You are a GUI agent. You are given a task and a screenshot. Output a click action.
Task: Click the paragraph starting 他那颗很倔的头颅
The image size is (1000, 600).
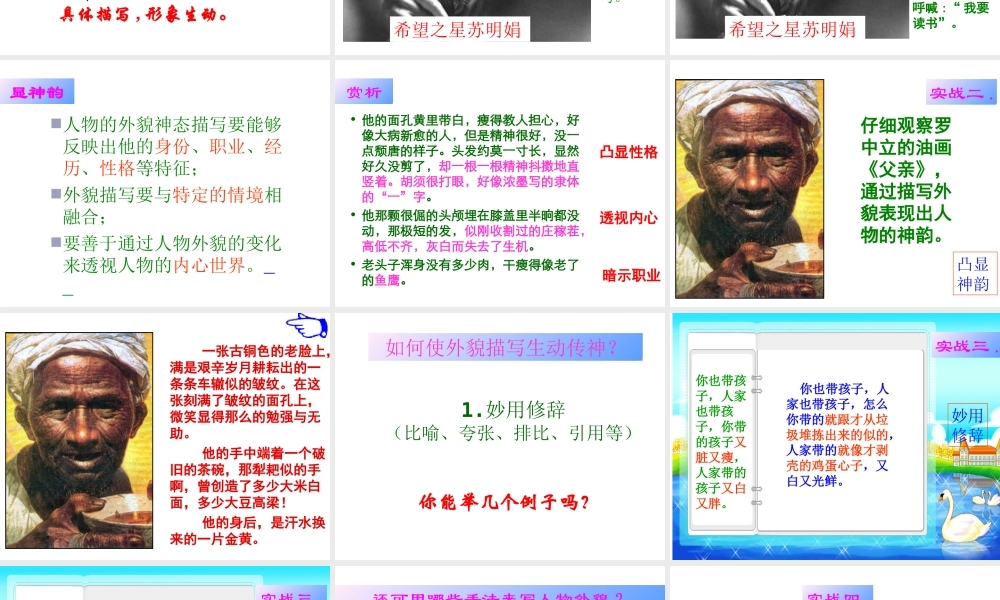(x=471, y=230)
